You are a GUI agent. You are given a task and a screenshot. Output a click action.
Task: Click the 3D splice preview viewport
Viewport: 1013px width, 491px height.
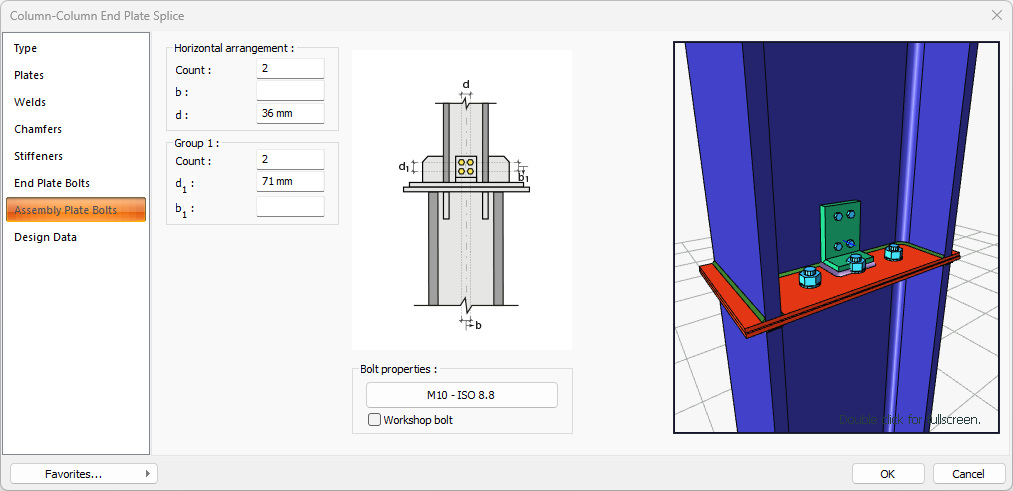[x=836, y=237]
